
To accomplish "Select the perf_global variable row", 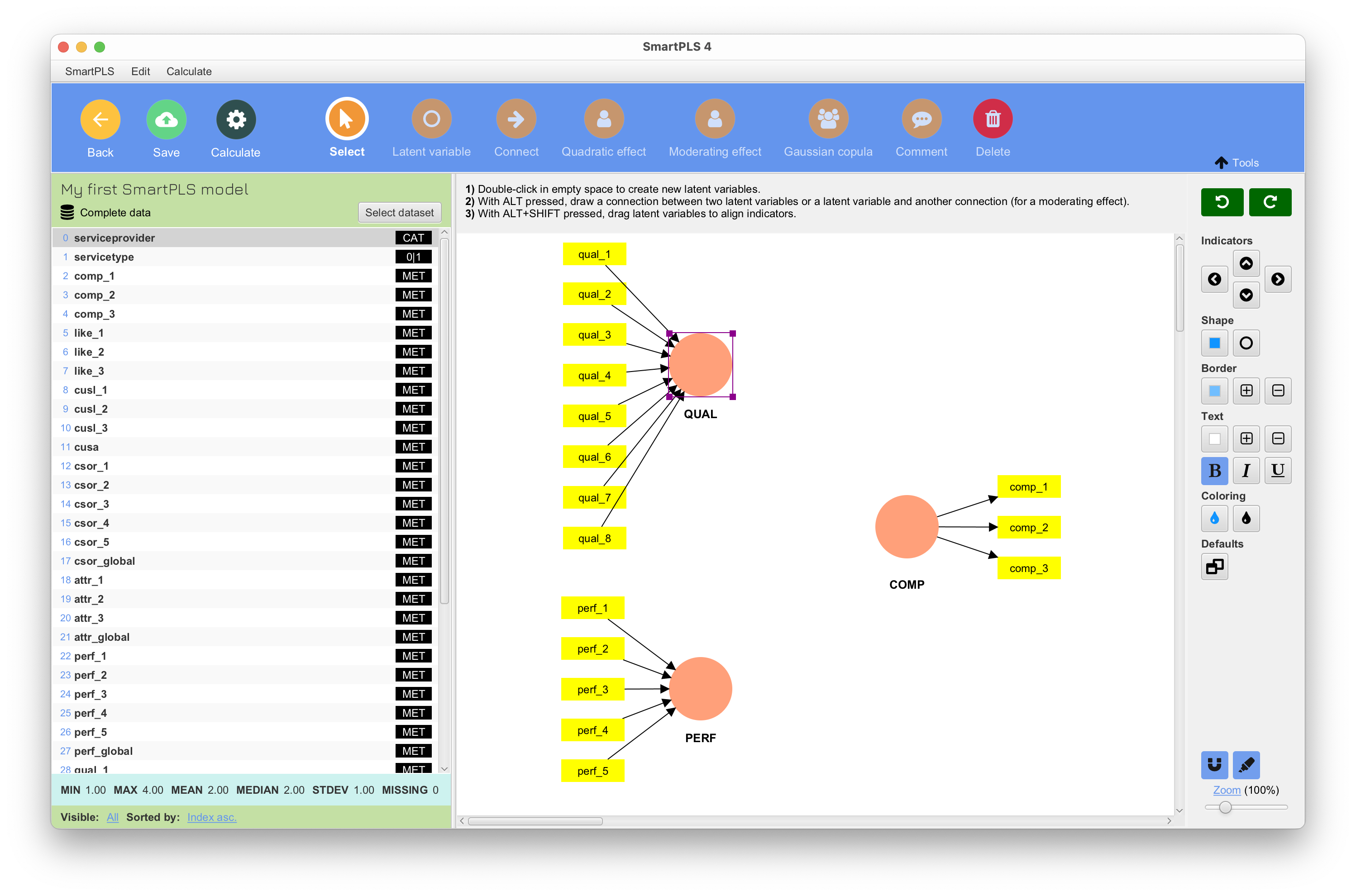I will click(x=246, y=751).
